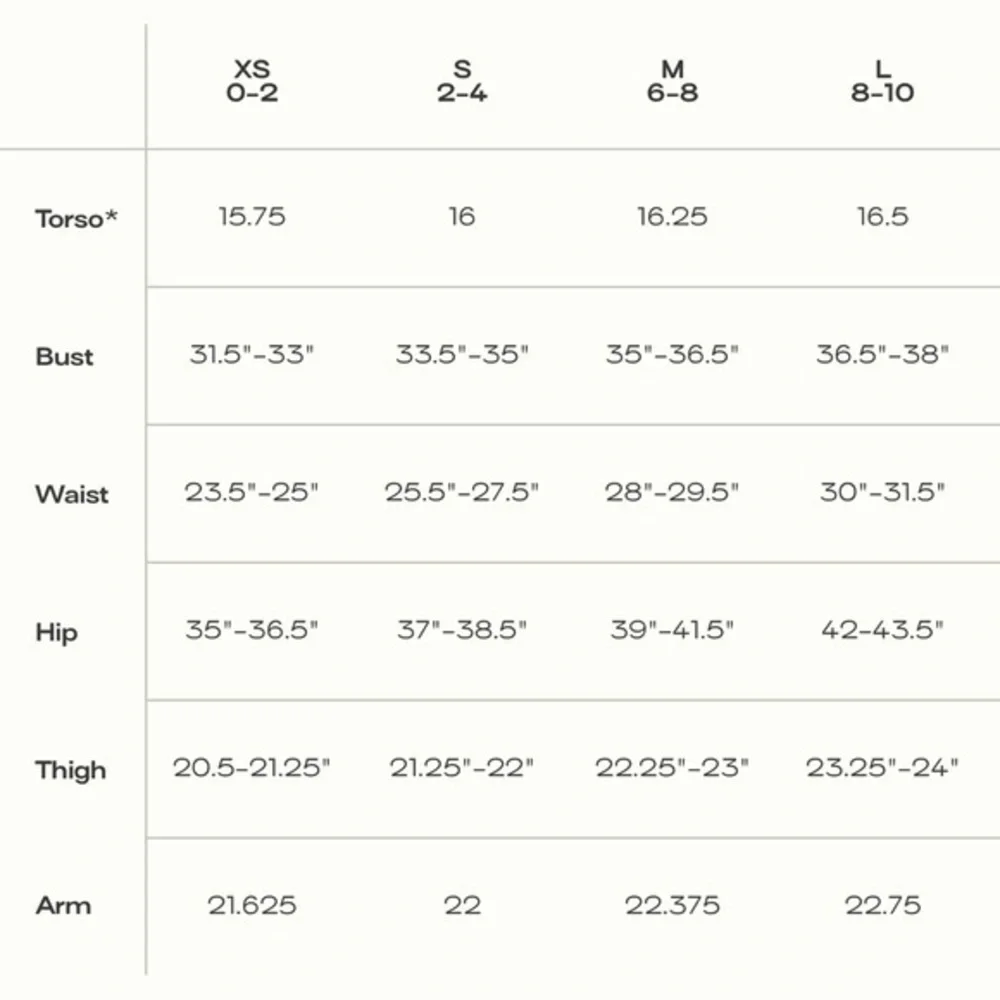Select the Bust row label
This screenshot has height=1000, width=1000.
tap(64, 356)
